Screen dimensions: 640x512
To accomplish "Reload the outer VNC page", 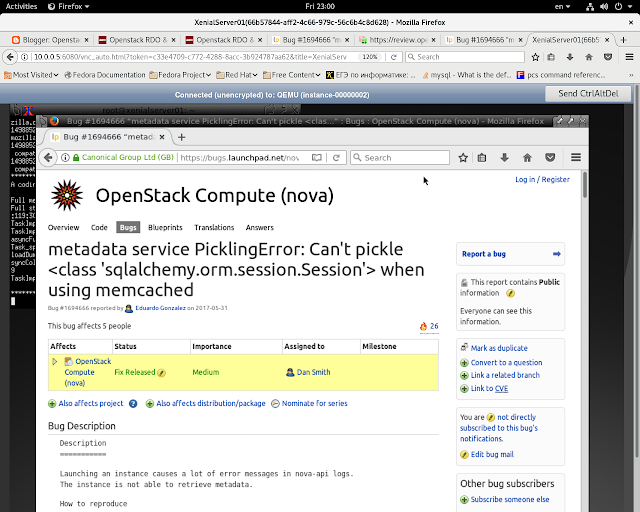I will click(x=393, y=57).
